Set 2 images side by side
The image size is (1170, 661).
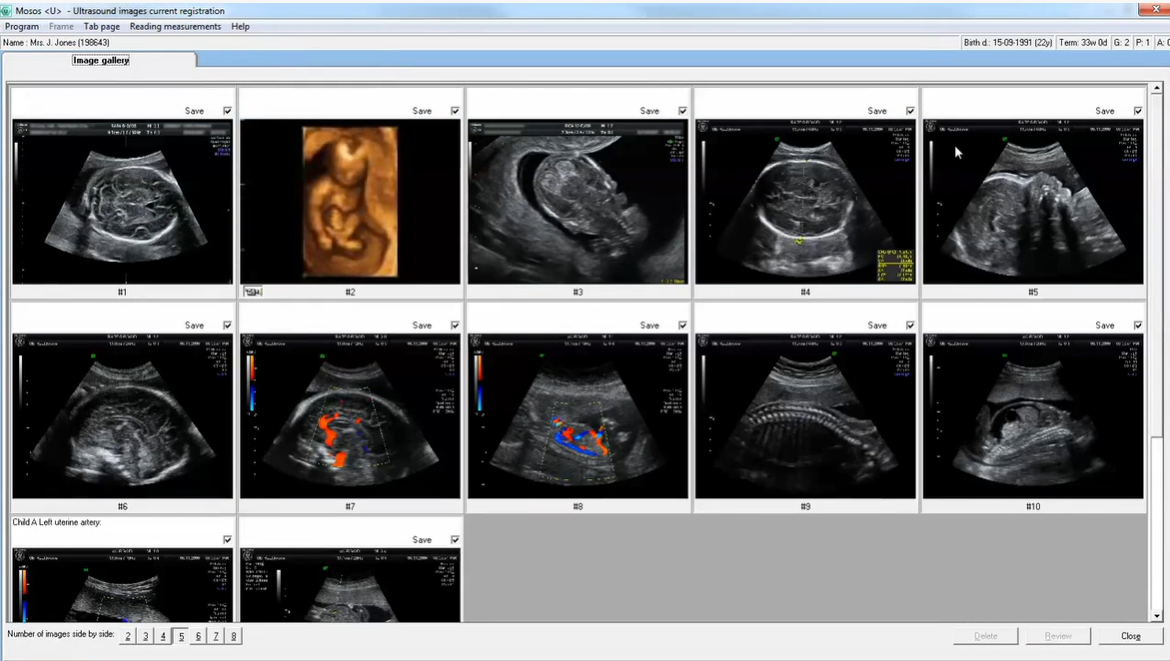pos(128,636)
